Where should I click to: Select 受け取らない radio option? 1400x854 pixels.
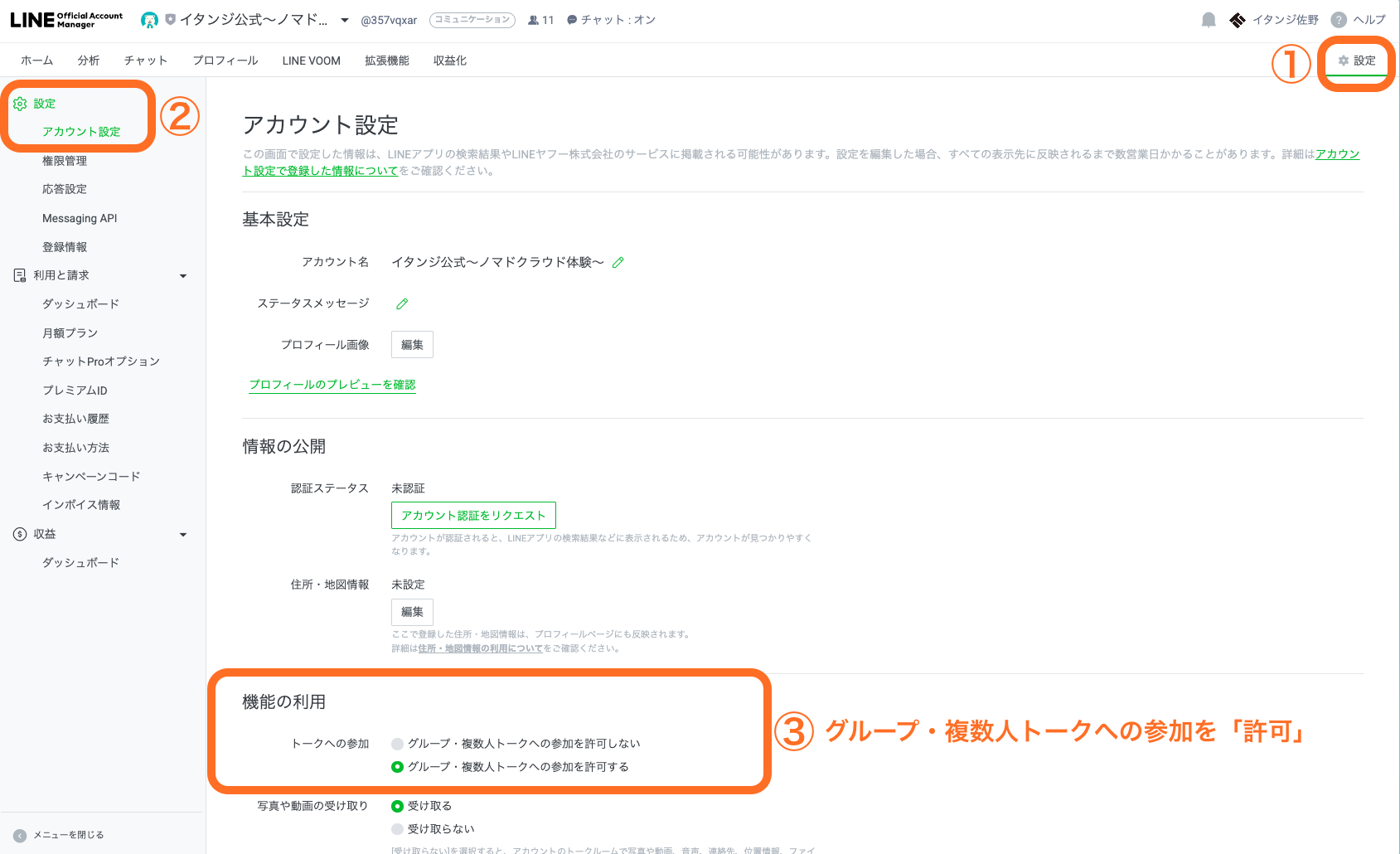[x=398, y=829]
